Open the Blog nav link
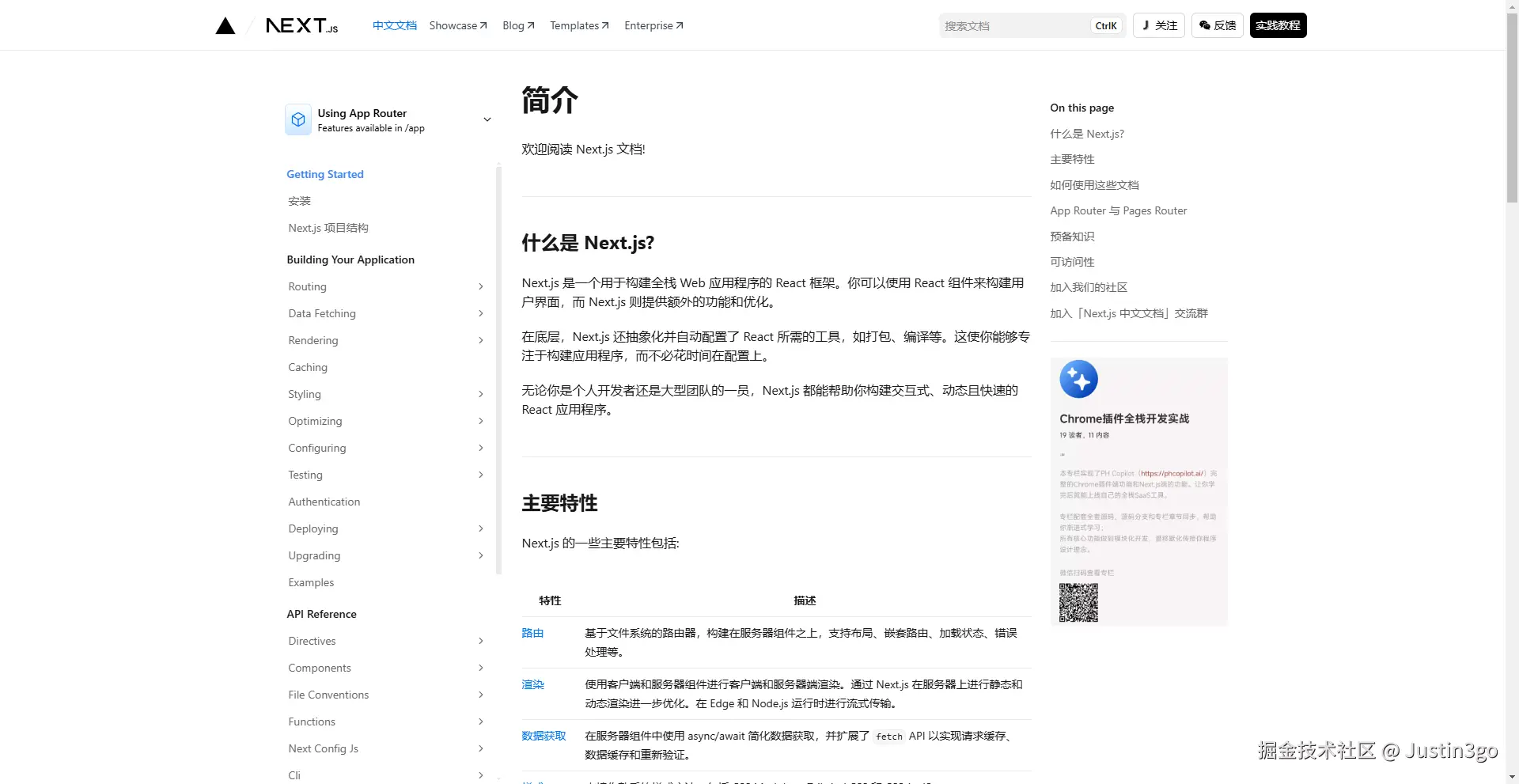 pos(518,25)
